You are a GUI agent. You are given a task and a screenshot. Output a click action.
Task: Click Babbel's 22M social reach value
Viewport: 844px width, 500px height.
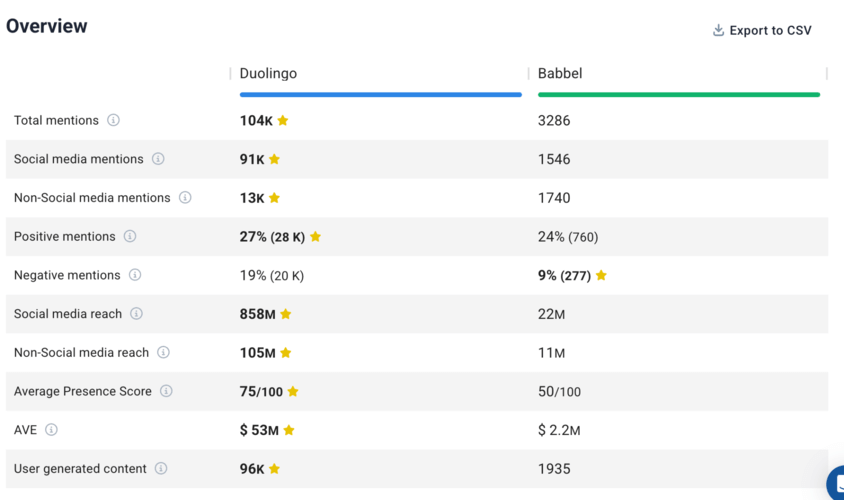click(551, 314)
